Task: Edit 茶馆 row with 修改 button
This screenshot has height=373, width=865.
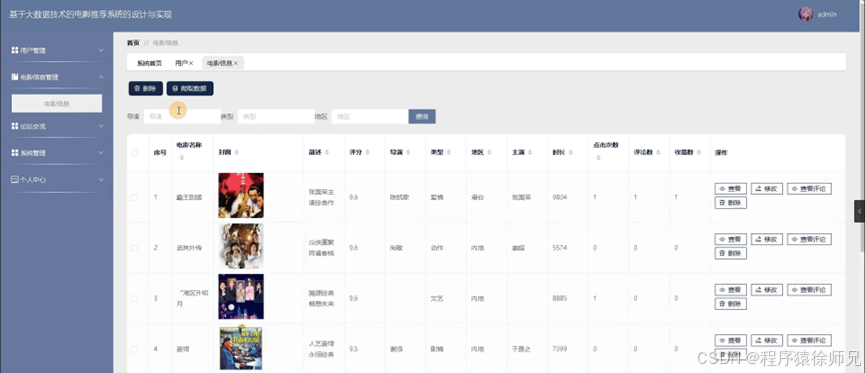Action: point(766,340)
